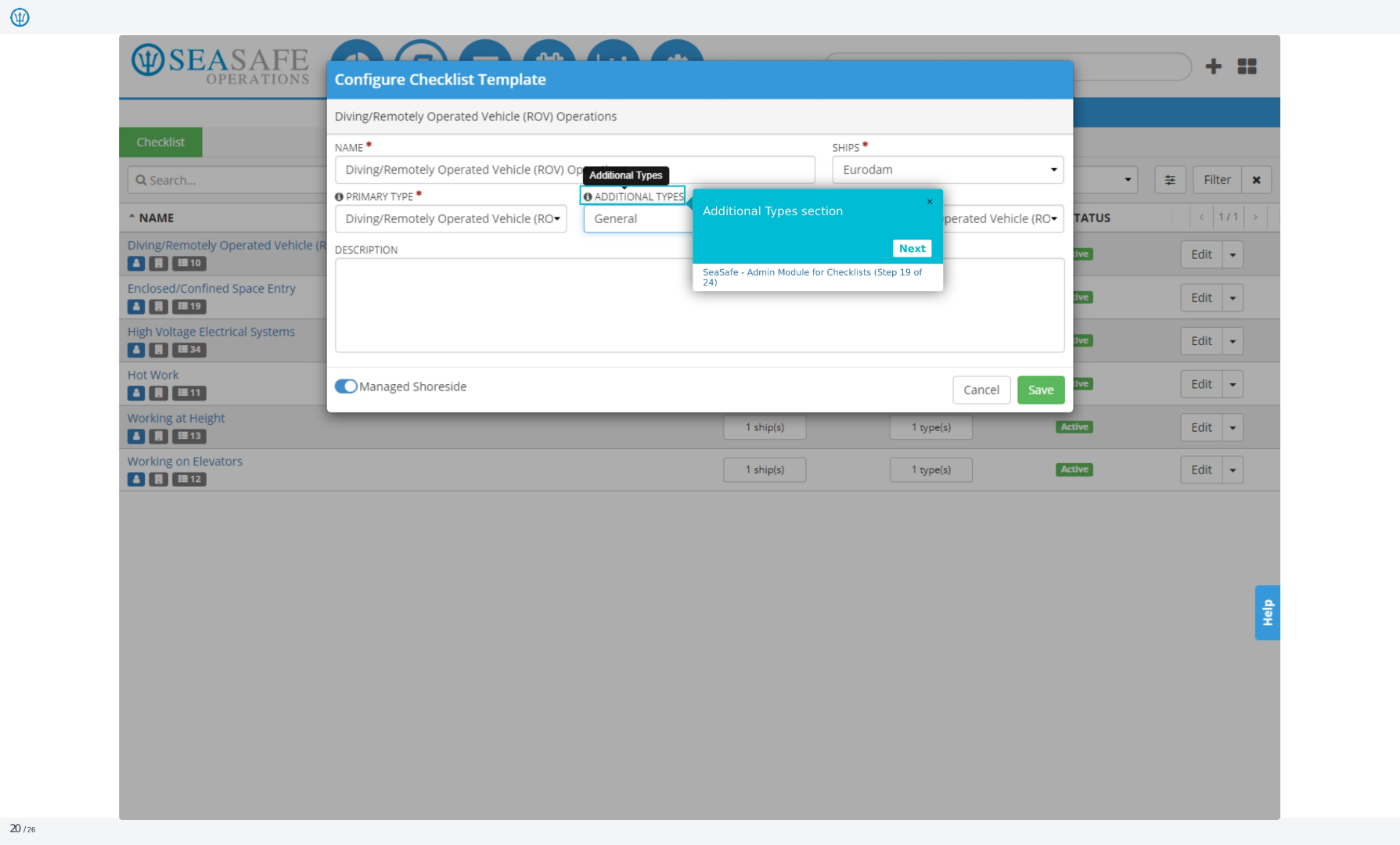The width and height of the screenshot is (1400, 845).
Task: Expand the Edit dropdown arrow for Diving/ROV row
Action: tap(1233, 255)
